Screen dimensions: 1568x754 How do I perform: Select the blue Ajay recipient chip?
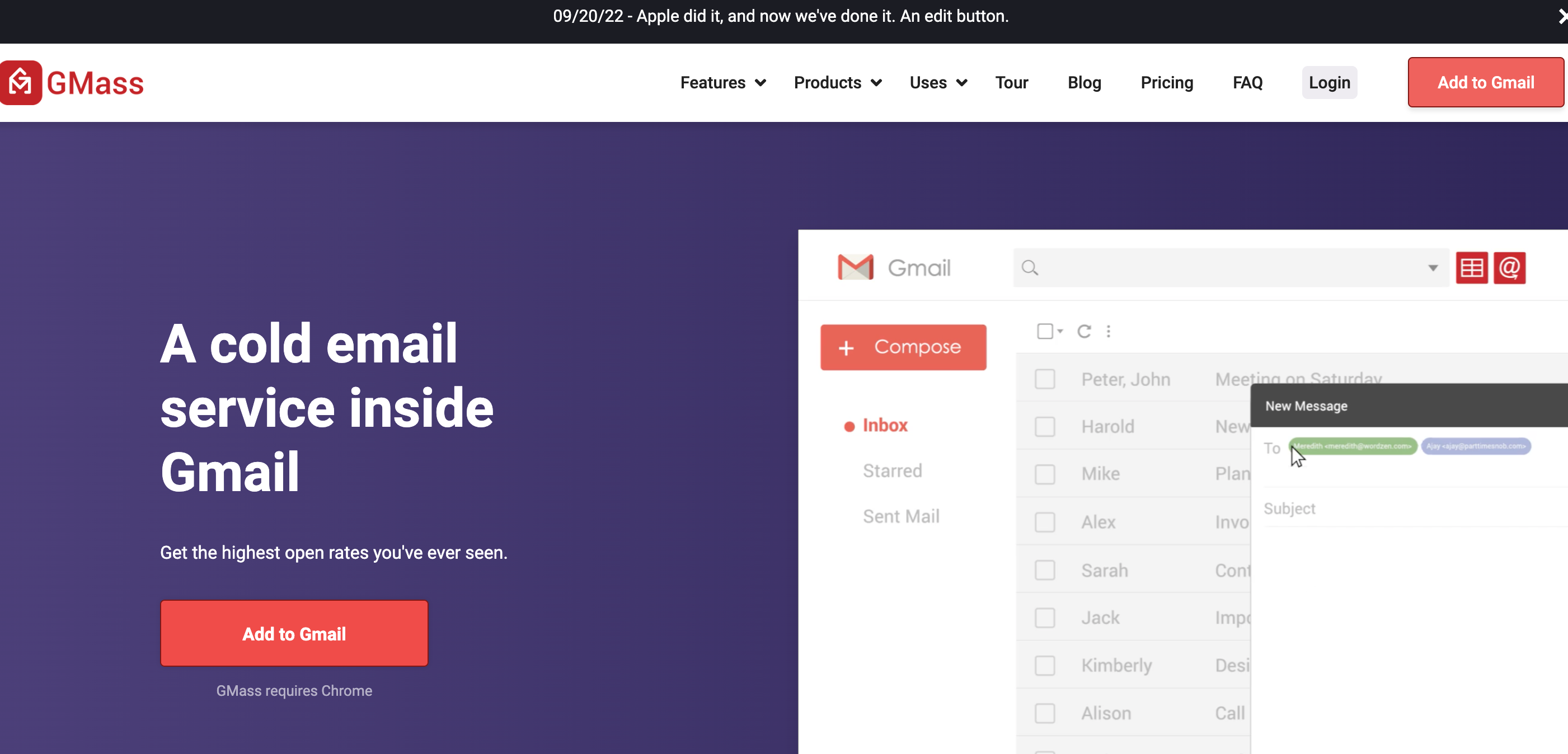[1476, 446]
